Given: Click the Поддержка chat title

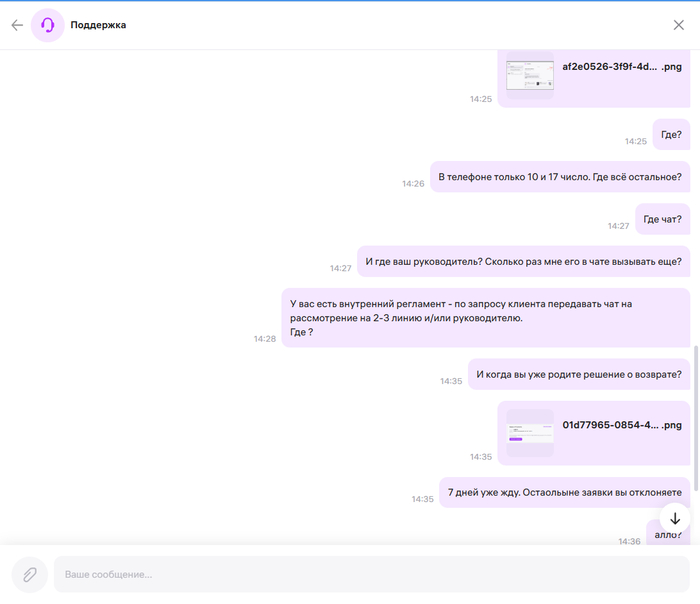Looking at the screenshot, I should [x=98, y=25].
